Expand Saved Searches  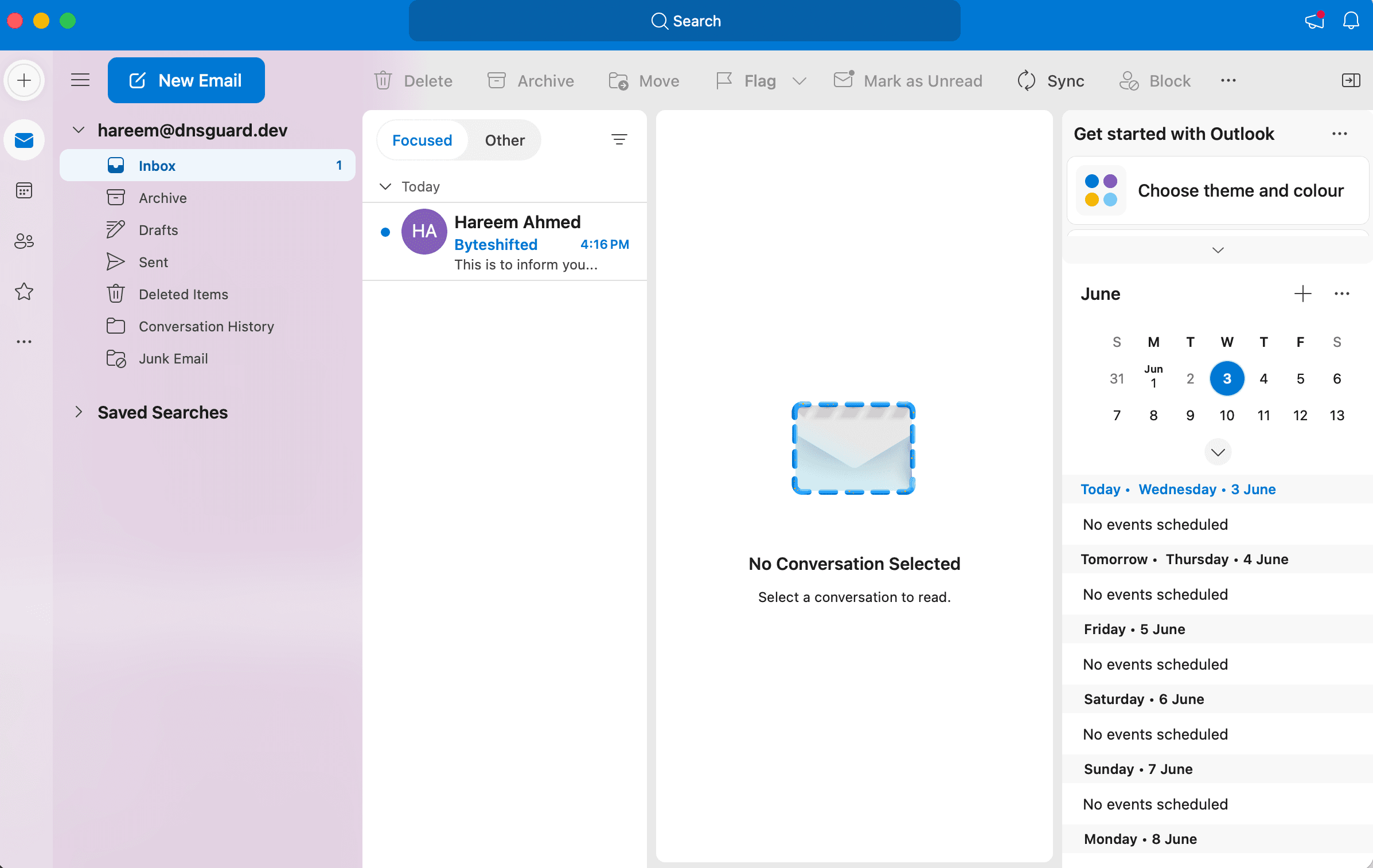[79, 412]
